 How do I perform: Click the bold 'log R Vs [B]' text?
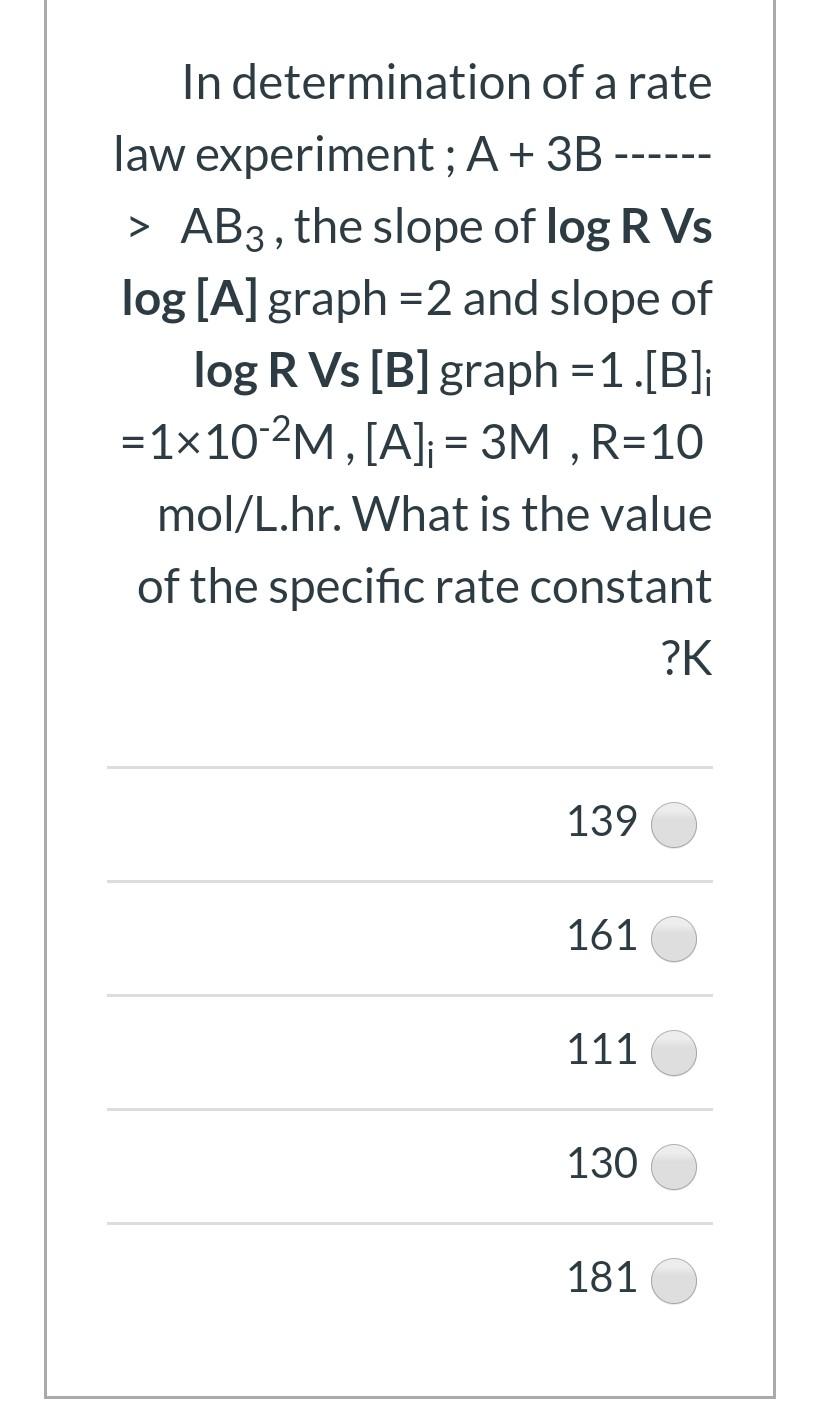click(312, 371)
